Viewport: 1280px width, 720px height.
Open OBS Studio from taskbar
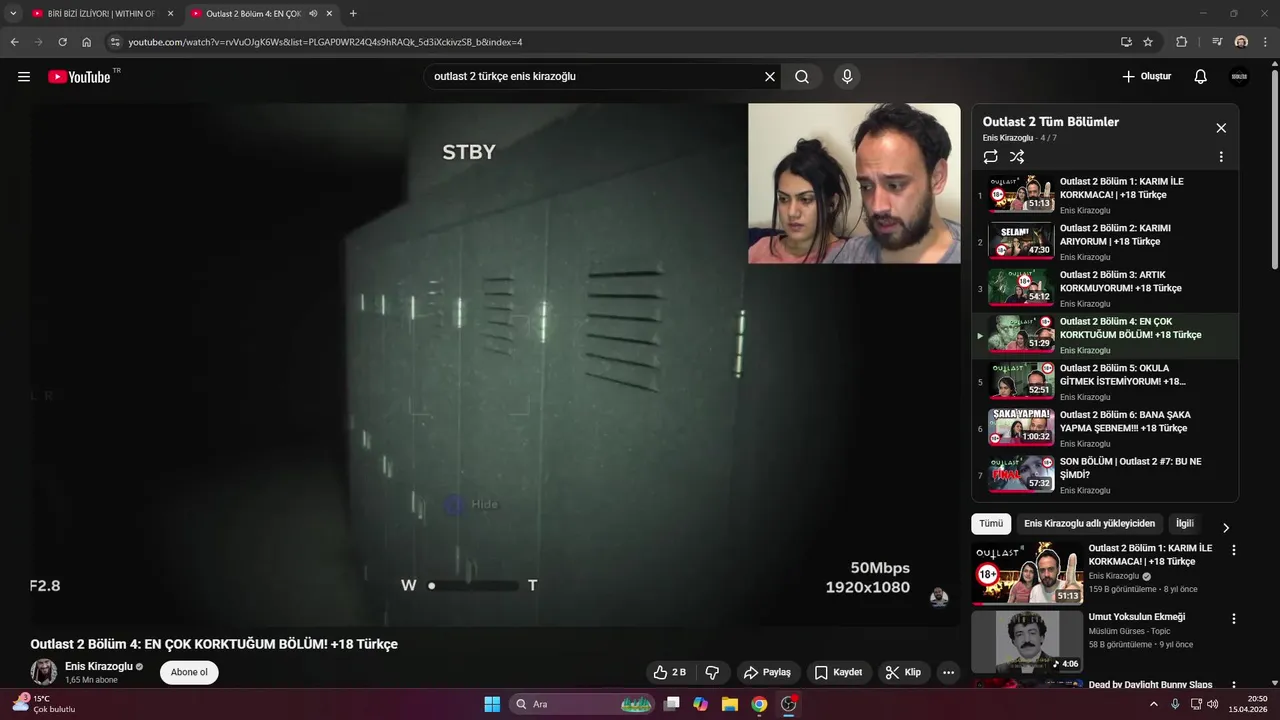(789, 704)
